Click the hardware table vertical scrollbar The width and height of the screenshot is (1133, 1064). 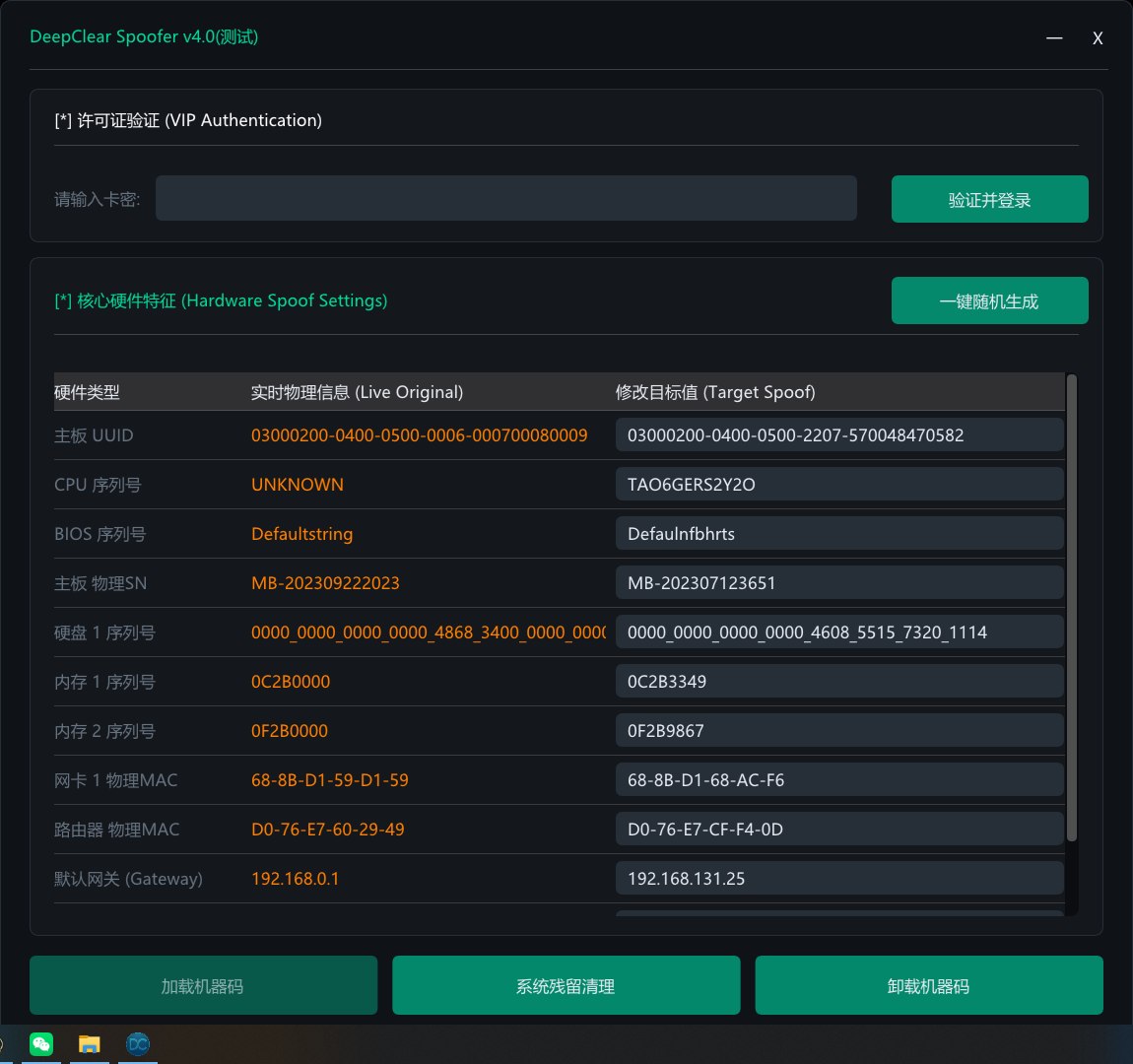(1072, 608)
